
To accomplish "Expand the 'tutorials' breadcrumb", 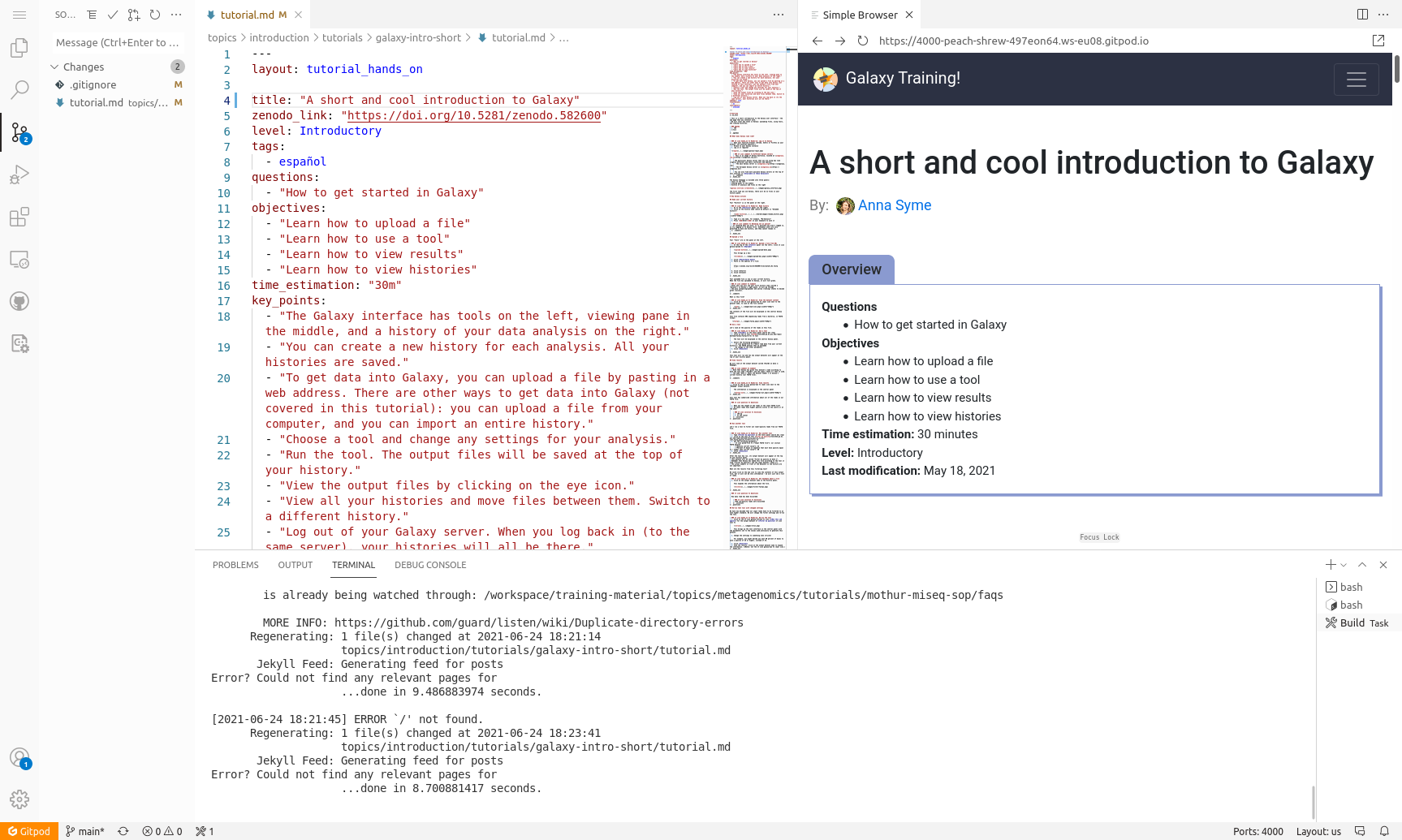I will [x=343, y=37].
